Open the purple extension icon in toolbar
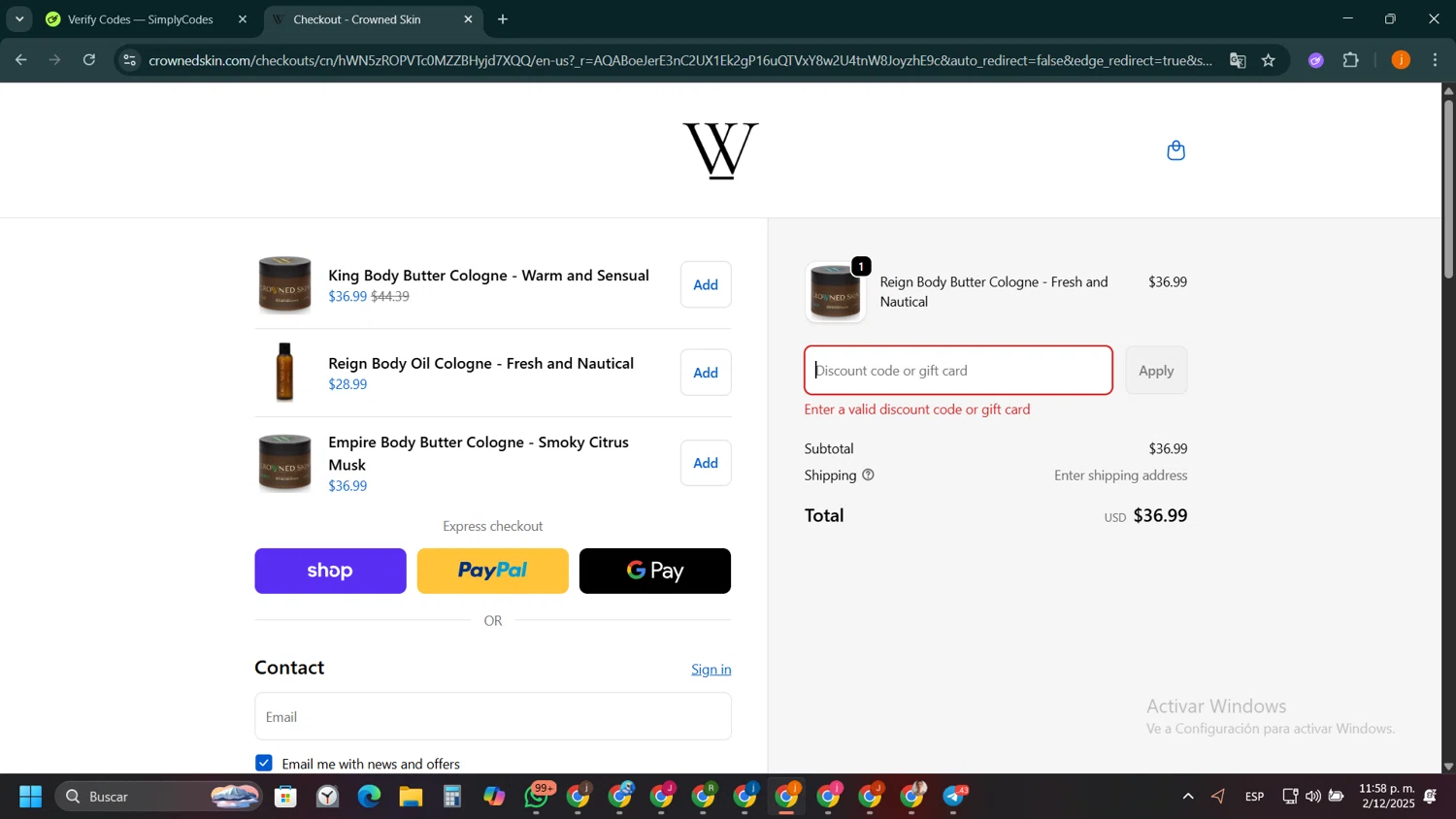The width and height of the screenshot is (1456, 819). coord(1316,60)
